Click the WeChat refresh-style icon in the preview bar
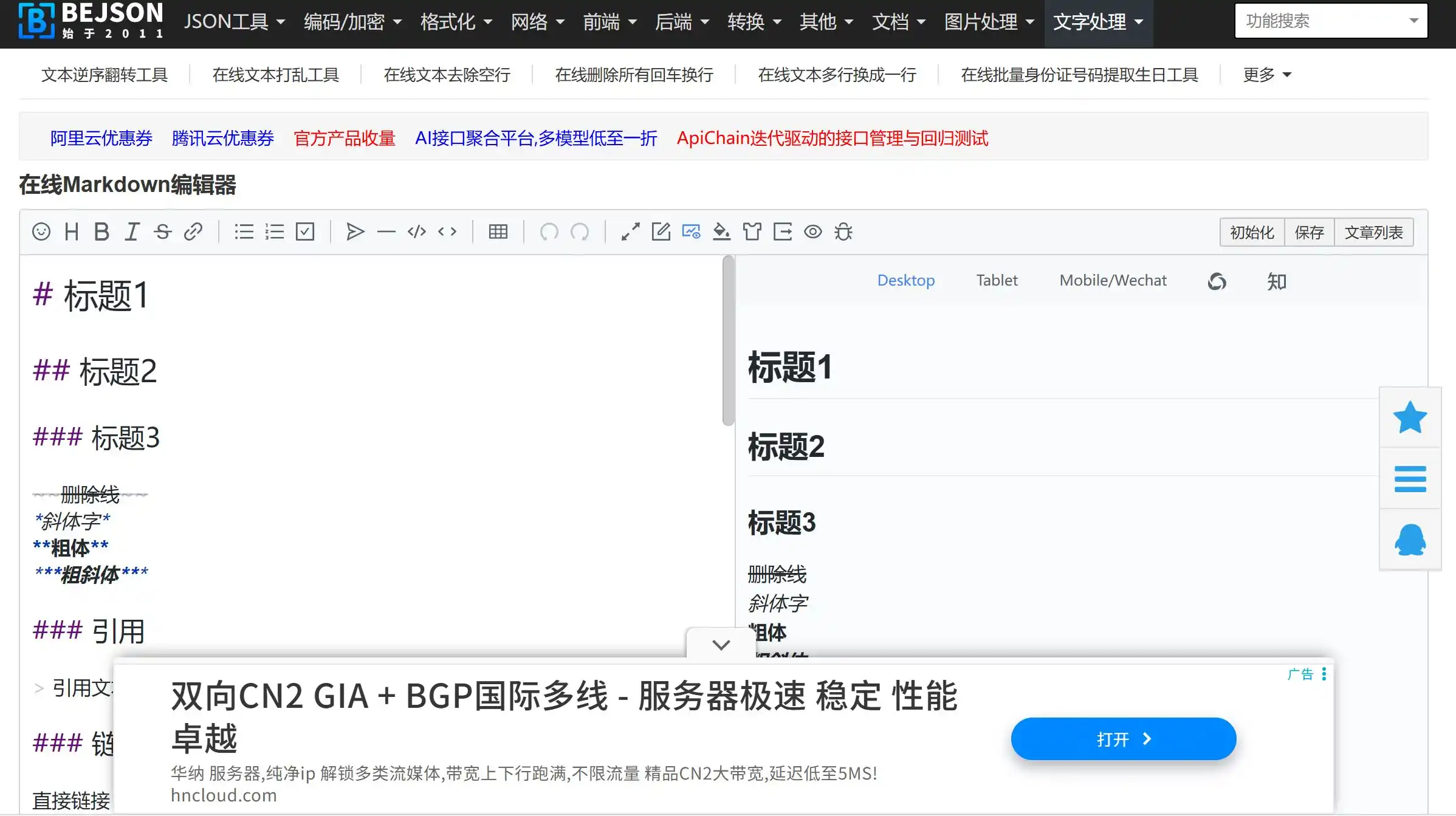This screenshot has height=816, width=1456. click(1217, 281)
